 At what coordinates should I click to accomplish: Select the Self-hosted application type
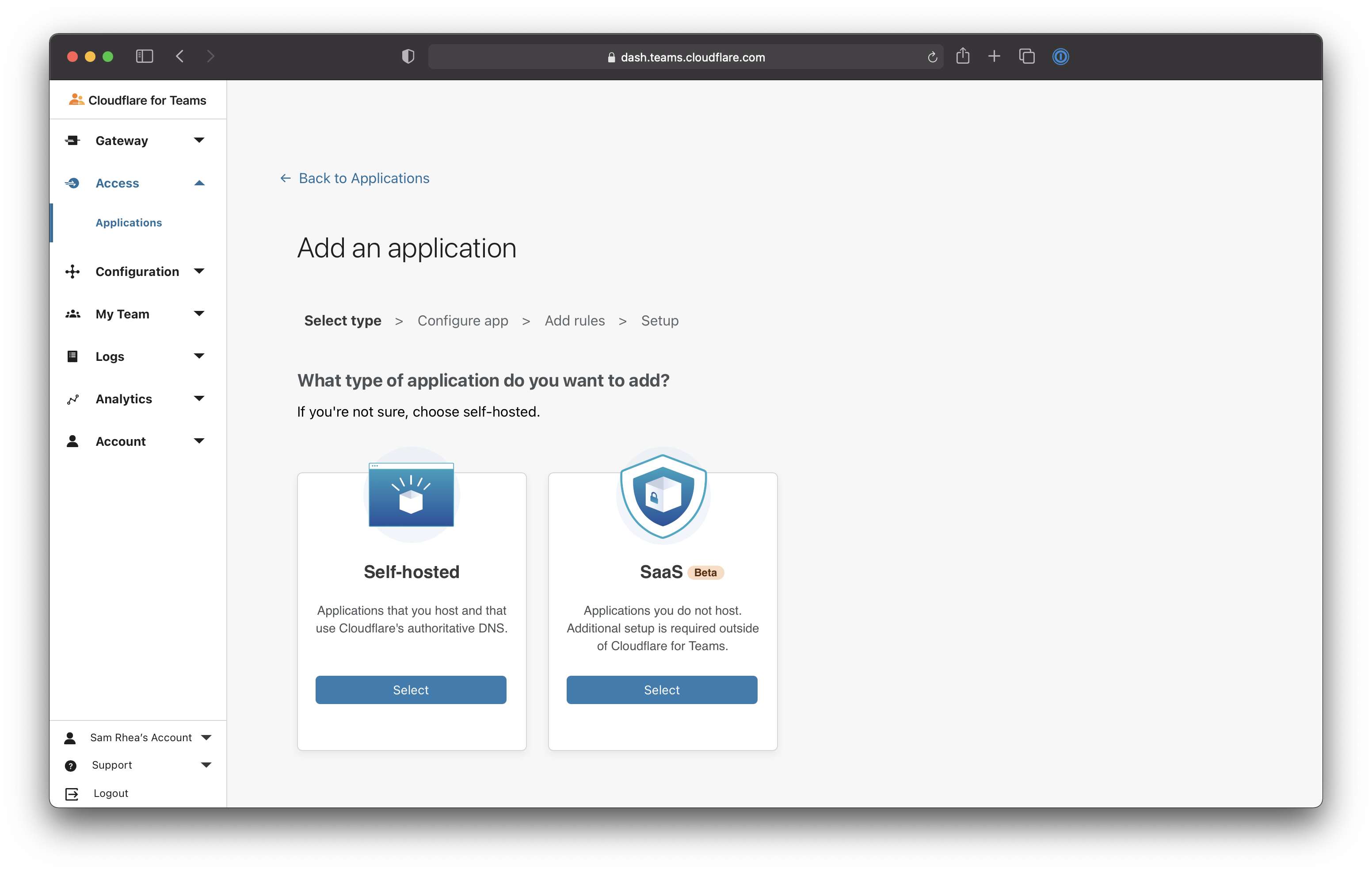pos(411,689)
